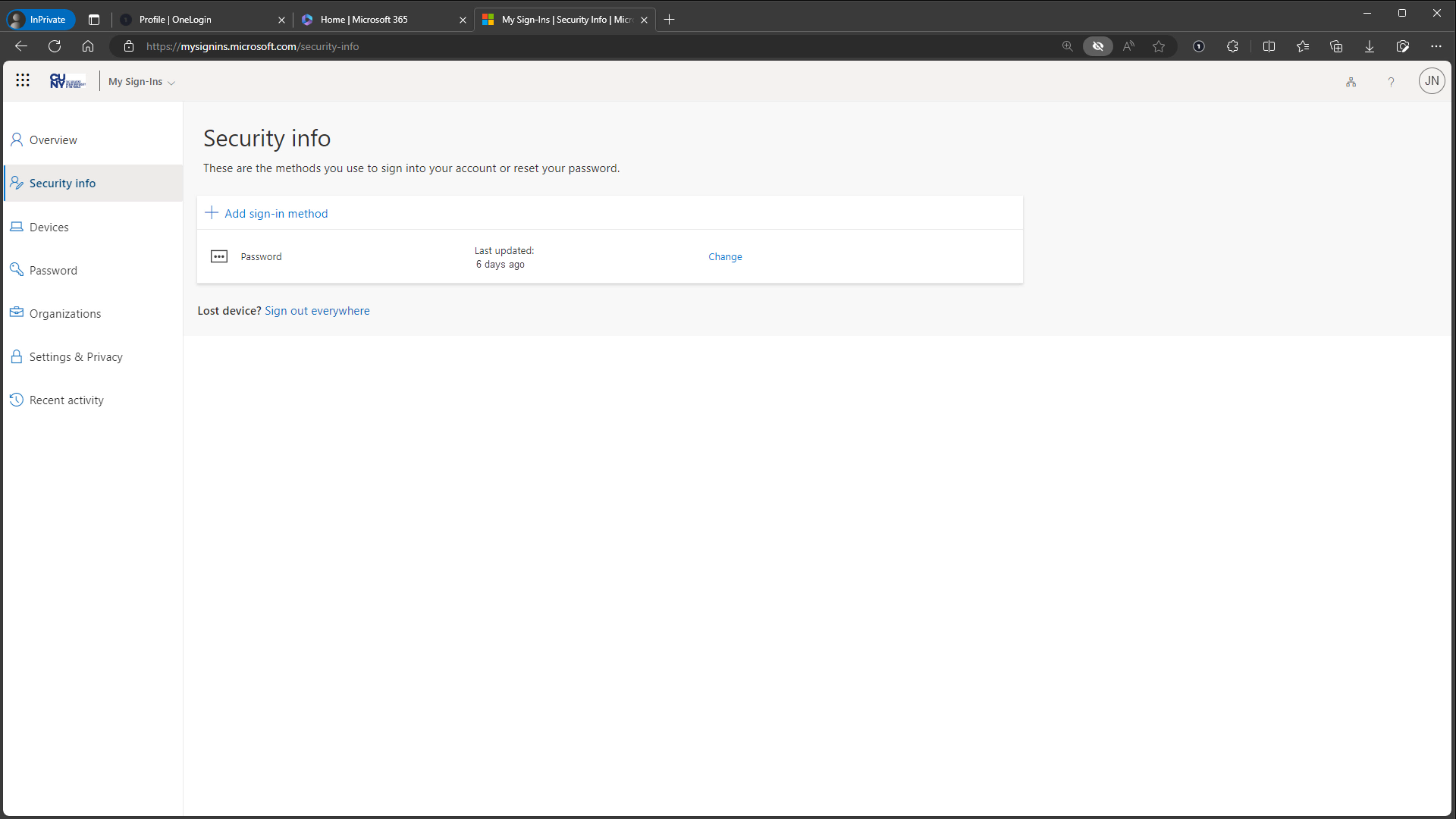Image resolution: width=1456 pixels, height=819 pixels.
Task: Toggle split screen view in toolbar
Action: click(x=1269, y=46)
